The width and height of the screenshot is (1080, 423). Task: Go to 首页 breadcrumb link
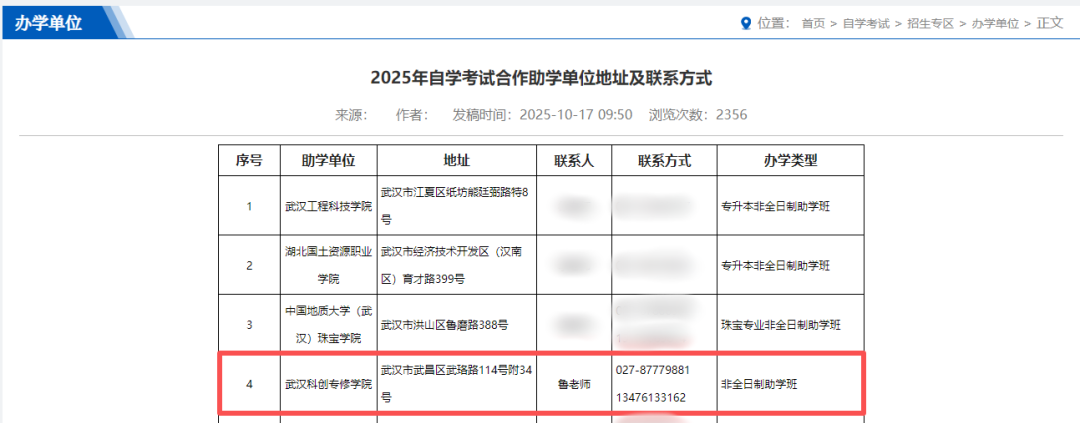click(813, 23)
